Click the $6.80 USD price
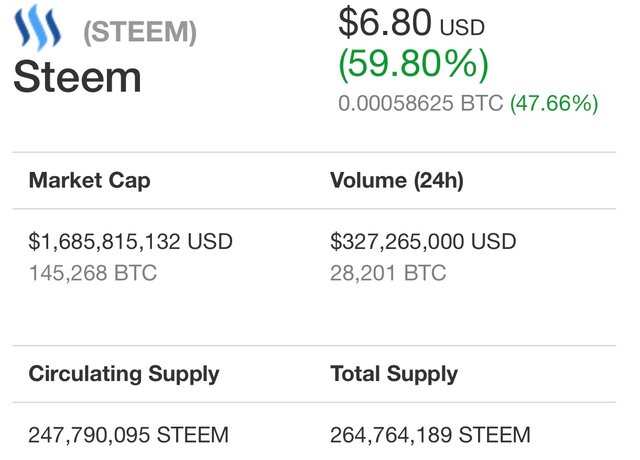The image size is (640, 460). (x=411, y=23)
